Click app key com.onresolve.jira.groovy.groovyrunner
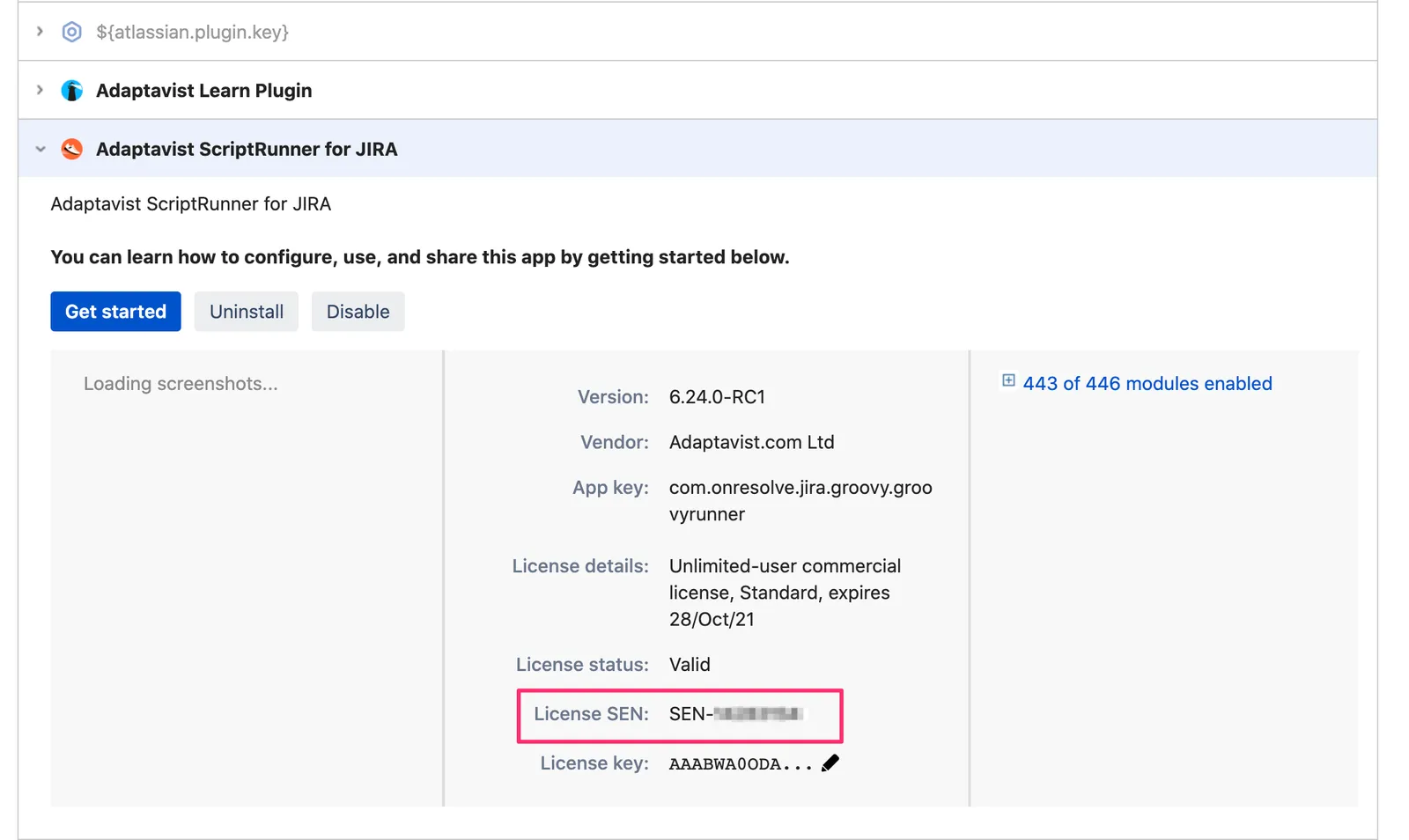The image size is (1409, 840). (800, 500)
